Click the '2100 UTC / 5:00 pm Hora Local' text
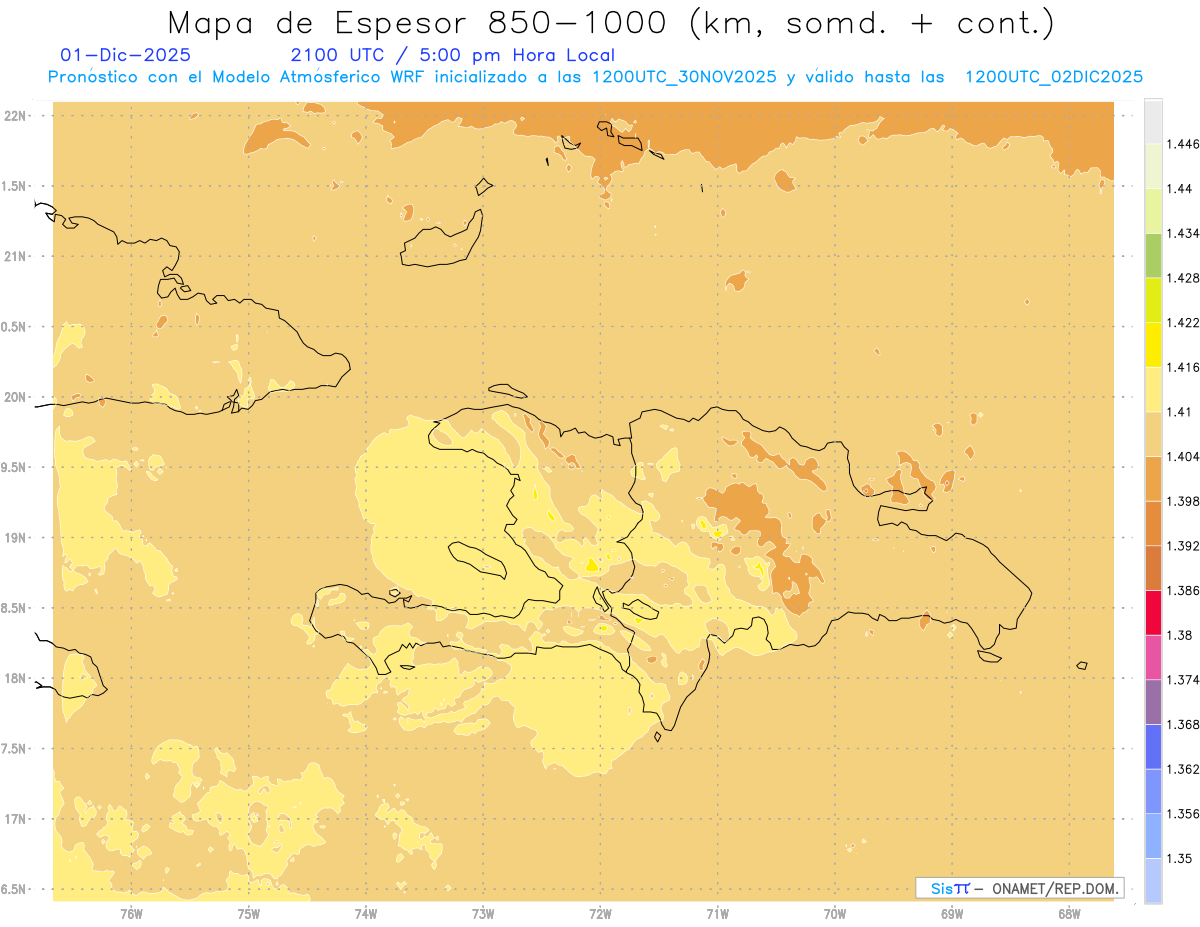 point(452,55)
